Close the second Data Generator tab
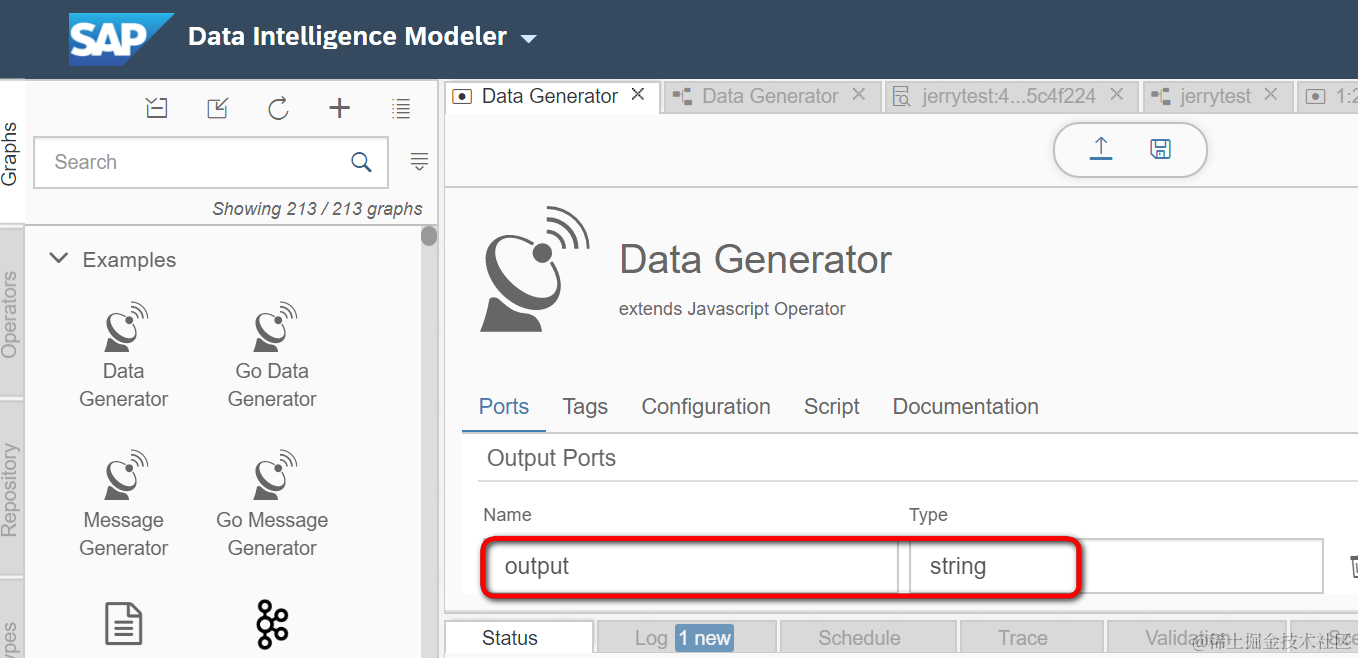 click(x=858, y=95)
